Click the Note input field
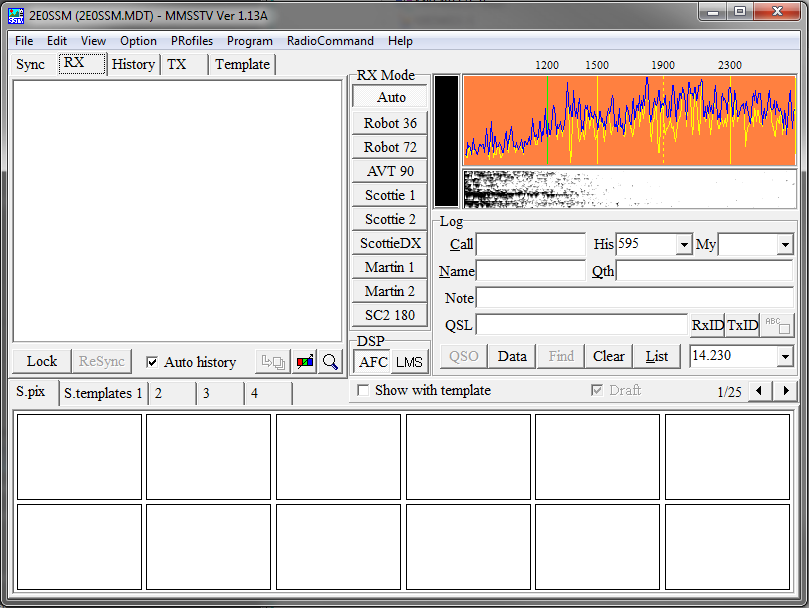Viewport: 809px width, 608px height. coord(634,298)
